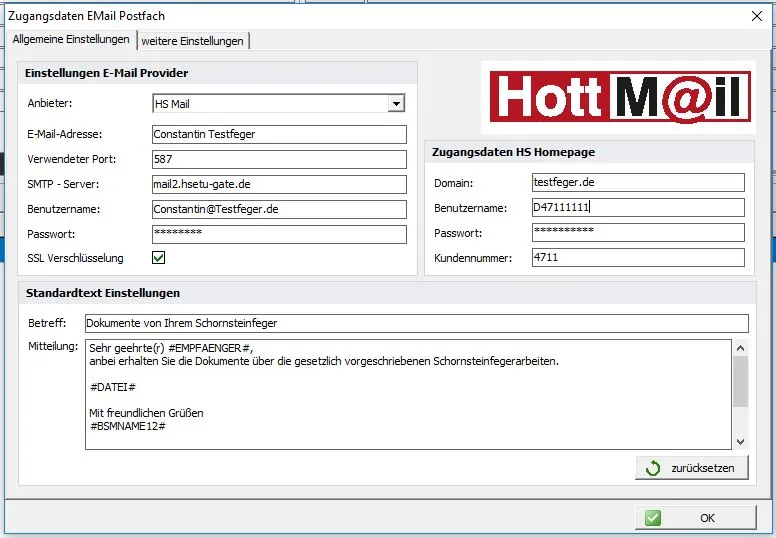Close the Zugangsdaten EMail Postfach dialog
This screenshot has width=776, height=538.
pos(756,15)
